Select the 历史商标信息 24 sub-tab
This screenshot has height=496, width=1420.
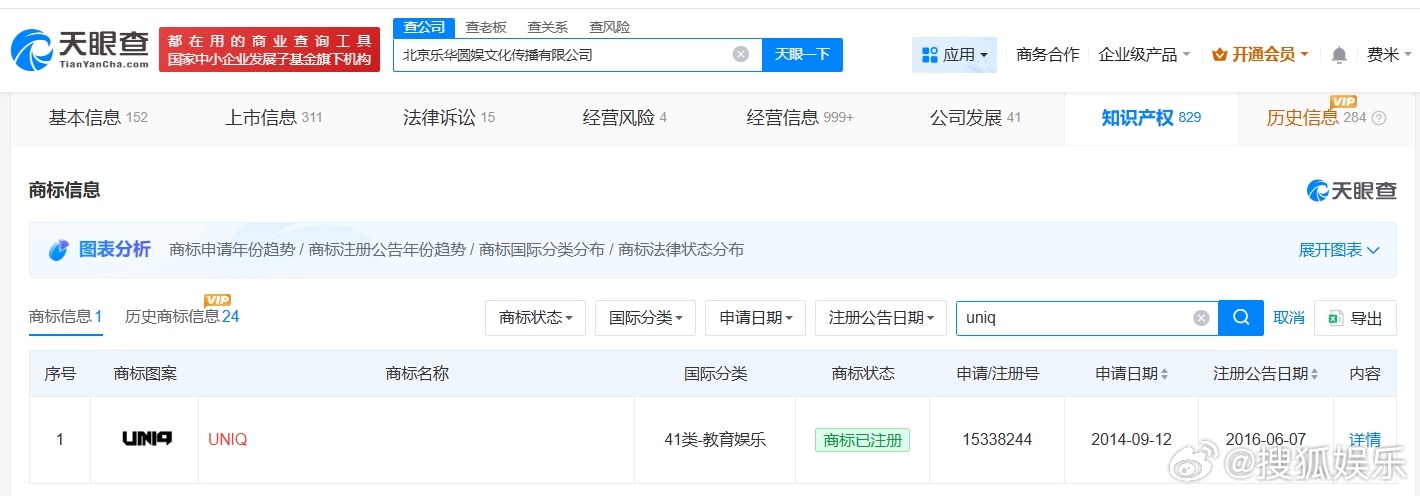click(x=182, y=317)
